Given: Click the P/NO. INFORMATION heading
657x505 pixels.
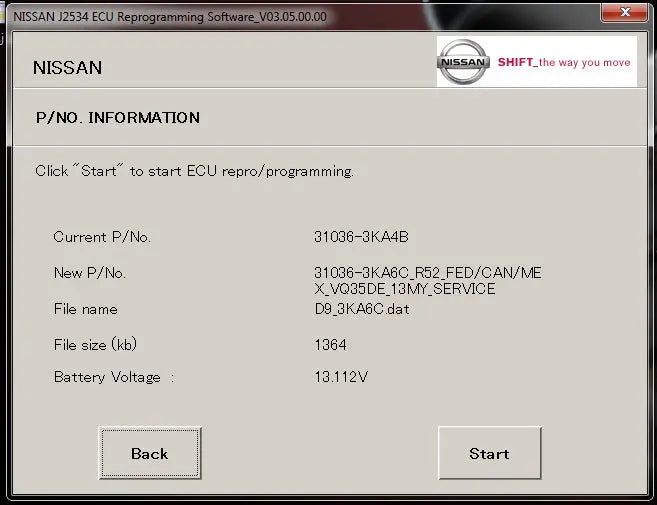Looking at the screenshot, I should pos(117,117).
